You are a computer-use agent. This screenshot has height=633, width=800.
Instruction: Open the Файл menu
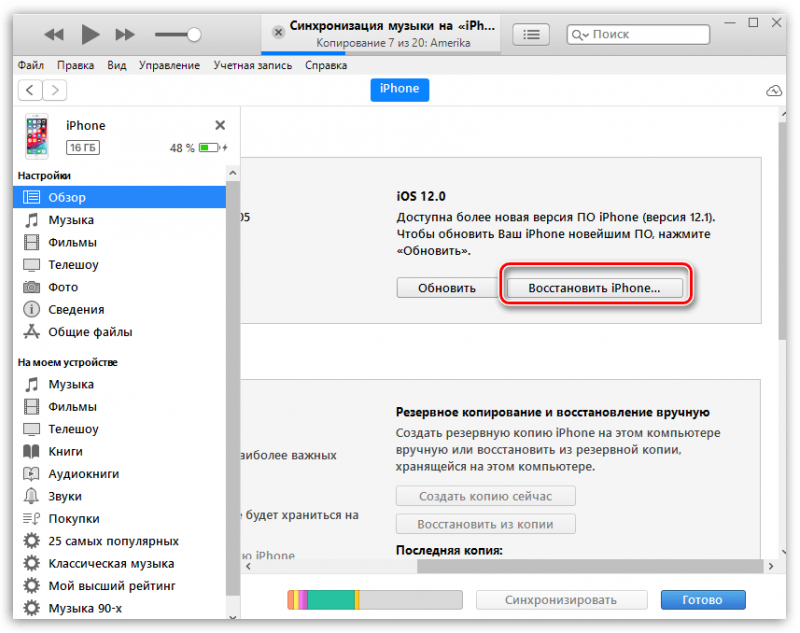tap(31, 65)
